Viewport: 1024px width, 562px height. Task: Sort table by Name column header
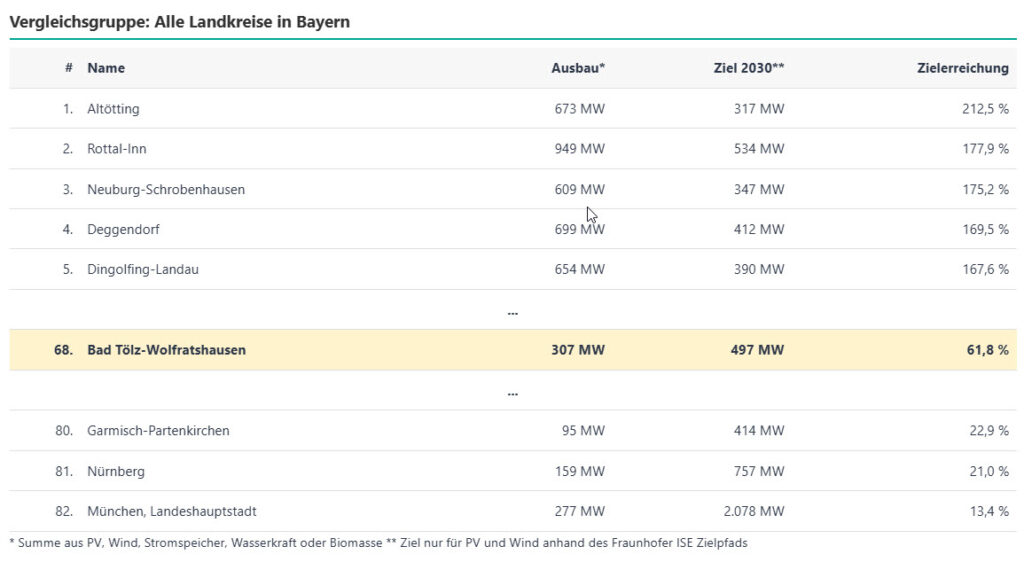tap(106, 68)
